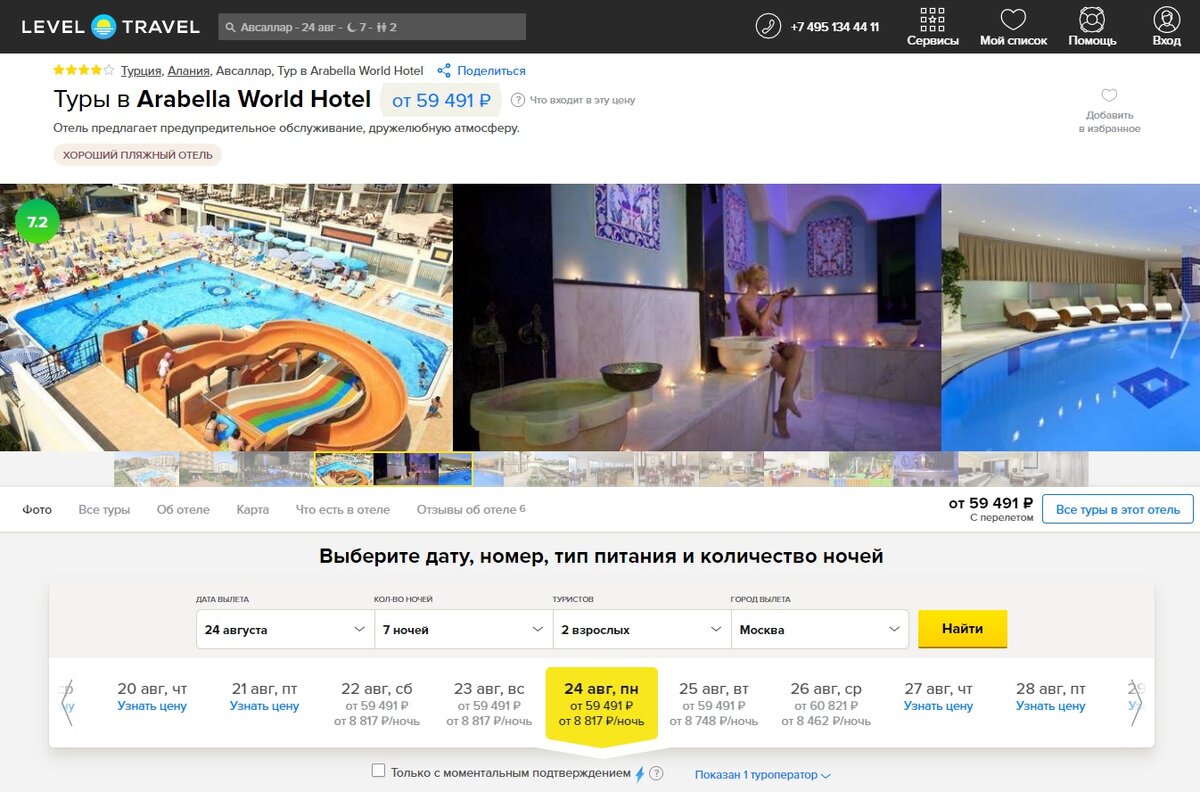Click Узнать цену for 21 авг
Image resolution: width=1200 pixels, height=792 pixels.
[264, 706]
